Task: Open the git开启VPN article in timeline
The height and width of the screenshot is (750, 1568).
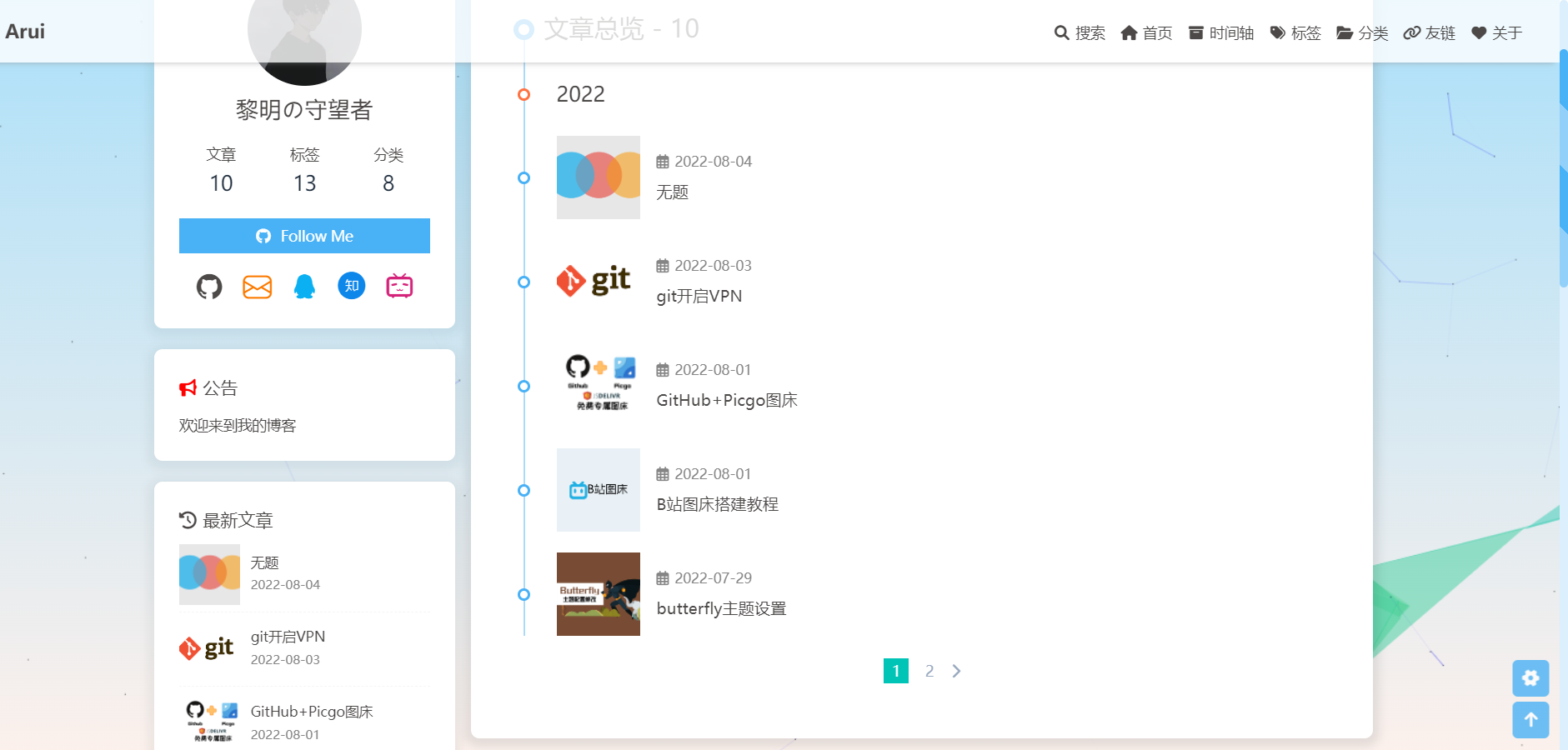Action: pos(699,297)
